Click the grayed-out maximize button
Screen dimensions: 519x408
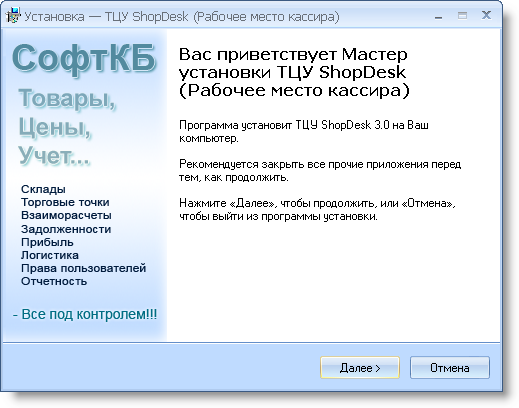point(462,15)
